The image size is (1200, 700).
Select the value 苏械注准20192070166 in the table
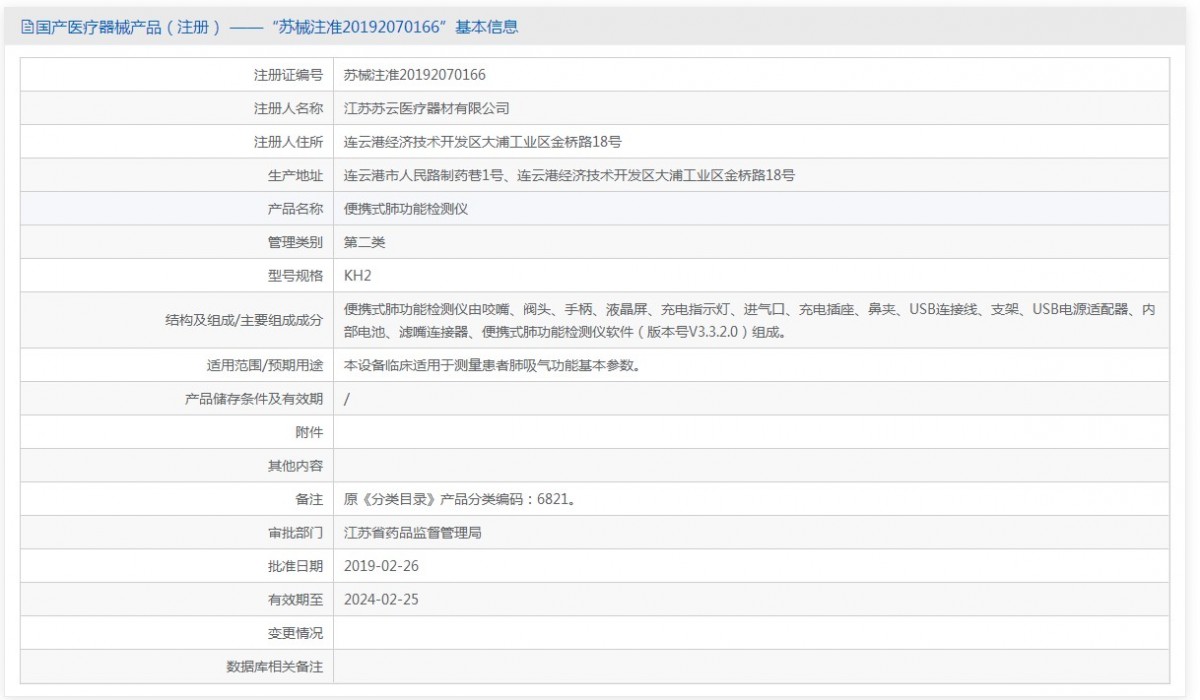click(414, 75)
